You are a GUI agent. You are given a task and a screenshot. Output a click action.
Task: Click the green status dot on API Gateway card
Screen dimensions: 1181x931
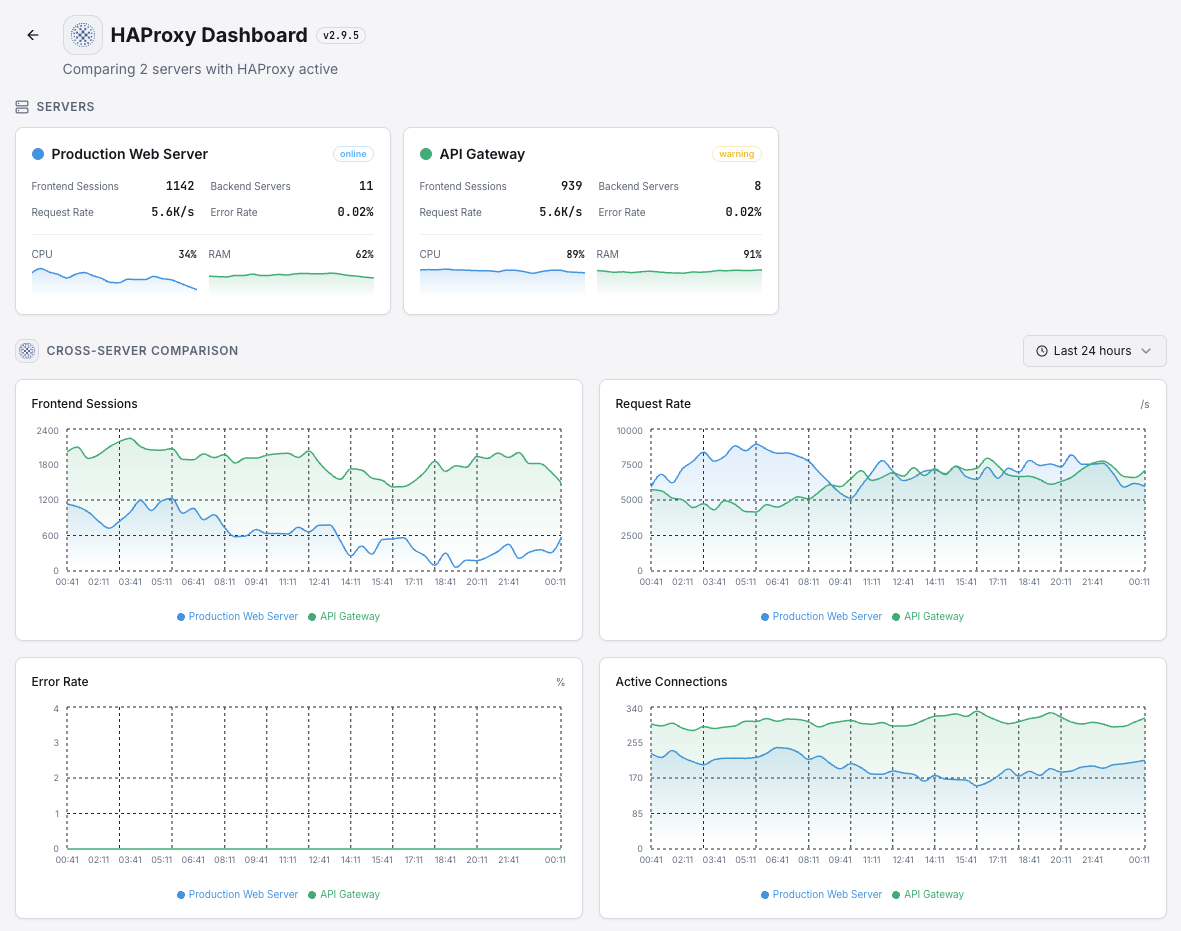coord(427,154)
